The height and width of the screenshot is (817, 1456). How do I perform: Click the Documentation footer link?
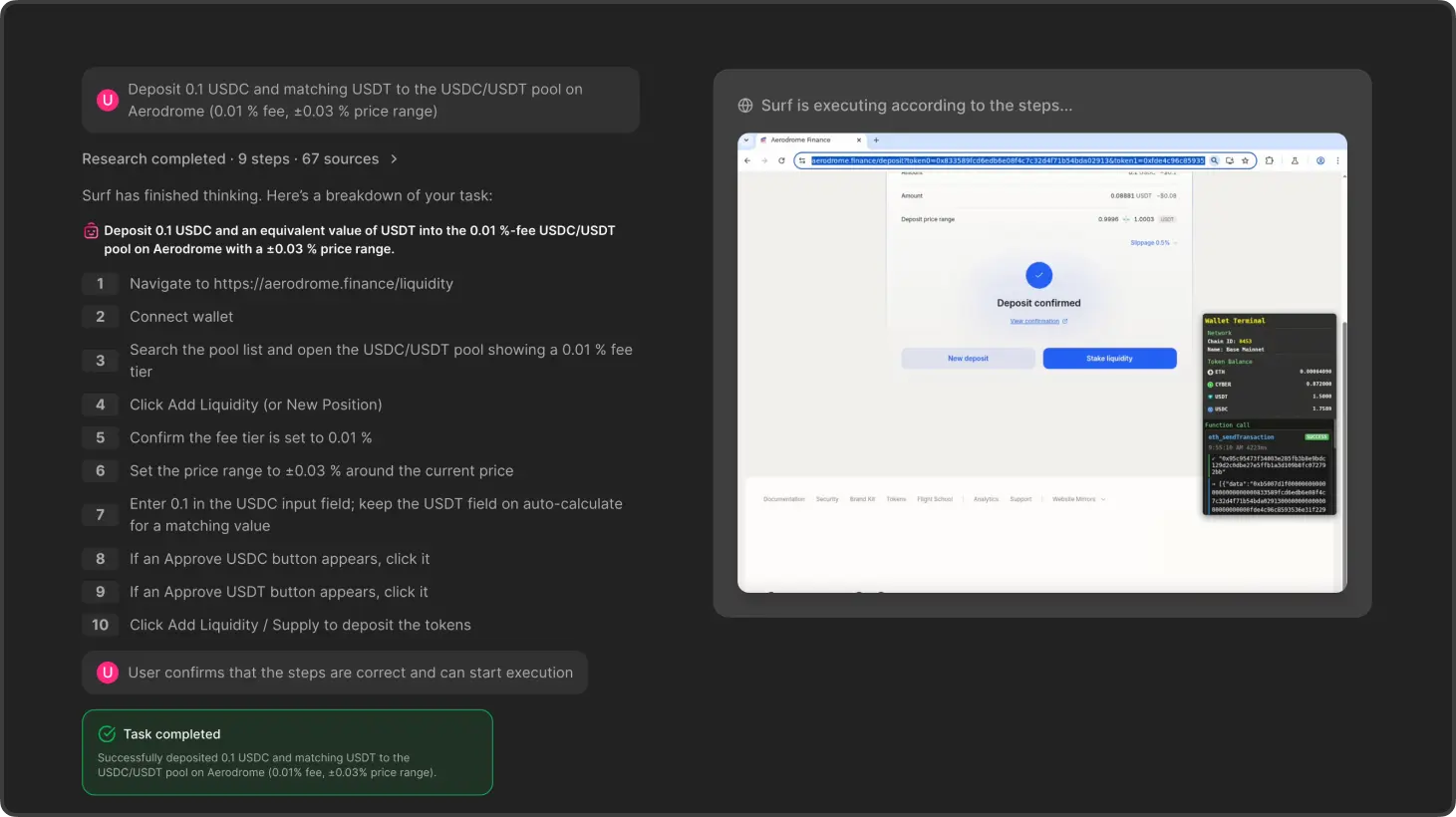point(783,499)
